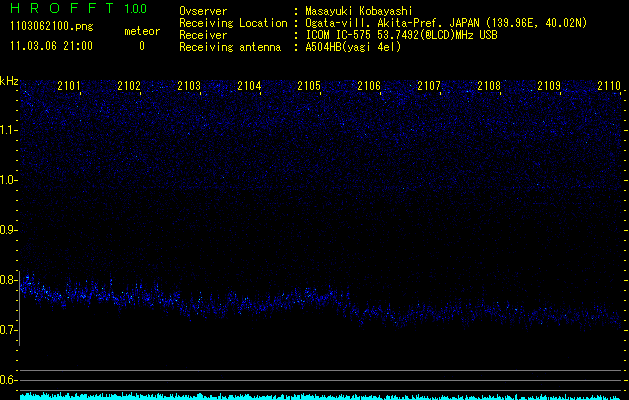Image resolution: width=629 pixels, height=400 pixels.
Task: Jump to the 2105 time marker
Action: (x=309, y=87)
